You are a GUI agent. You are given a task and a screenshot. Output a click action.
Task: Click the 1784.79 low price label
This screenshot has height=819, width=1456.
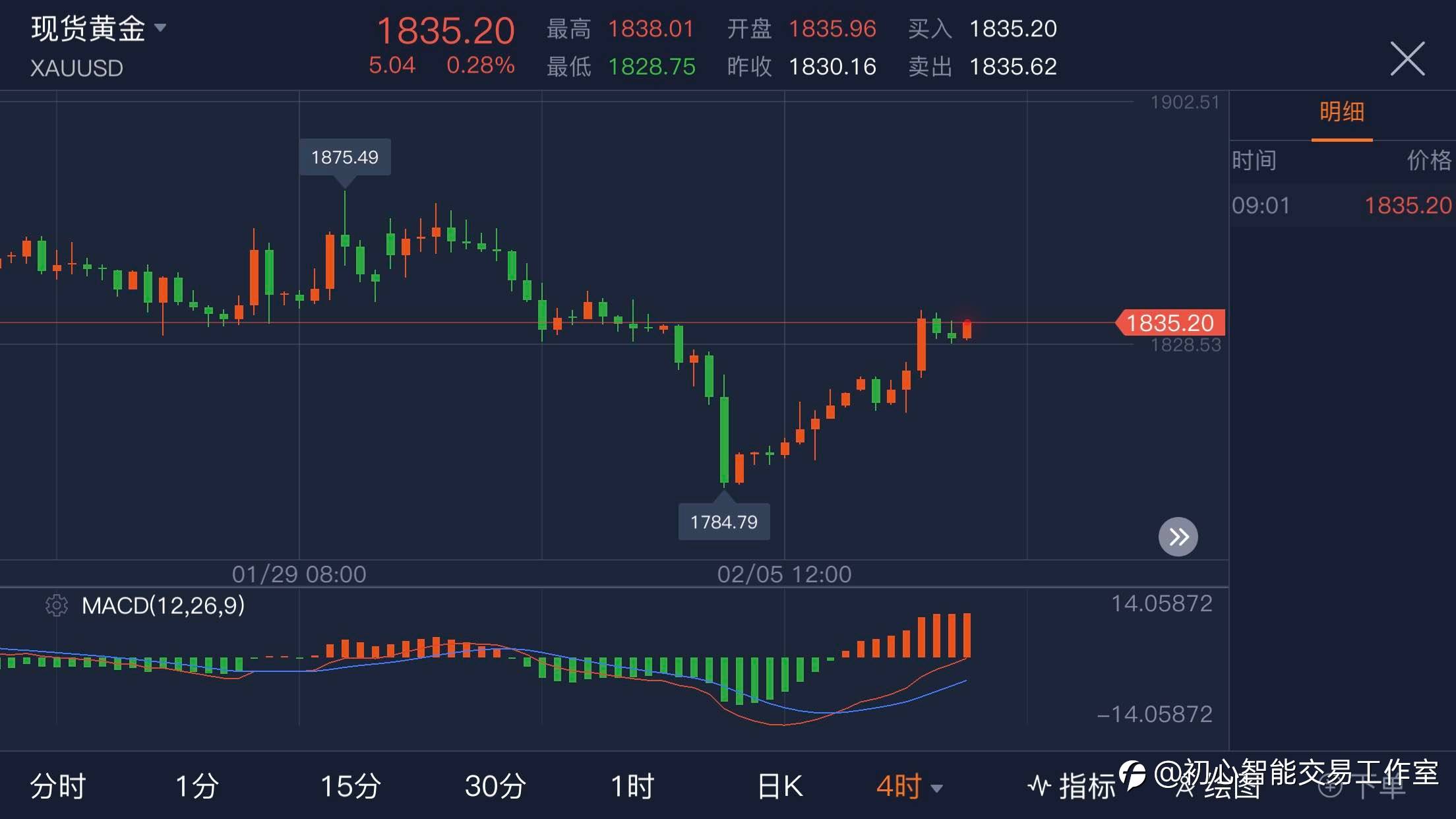(723, 522)
